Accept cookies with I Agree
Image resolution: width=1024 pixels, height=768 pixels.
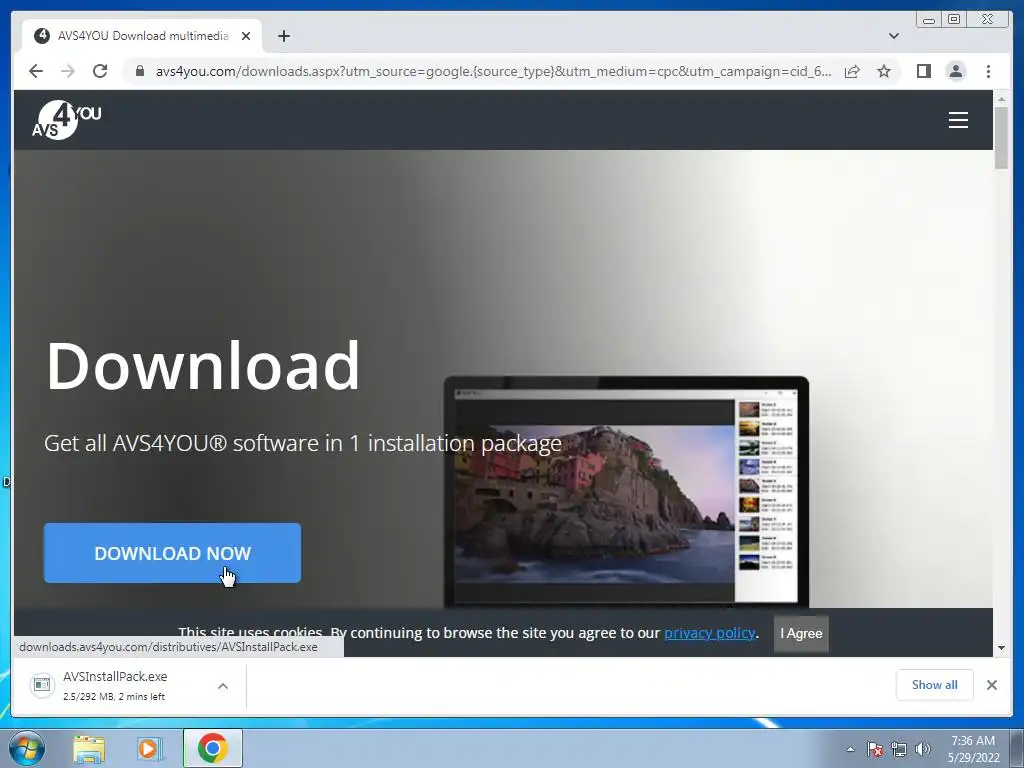coord(801,633)
